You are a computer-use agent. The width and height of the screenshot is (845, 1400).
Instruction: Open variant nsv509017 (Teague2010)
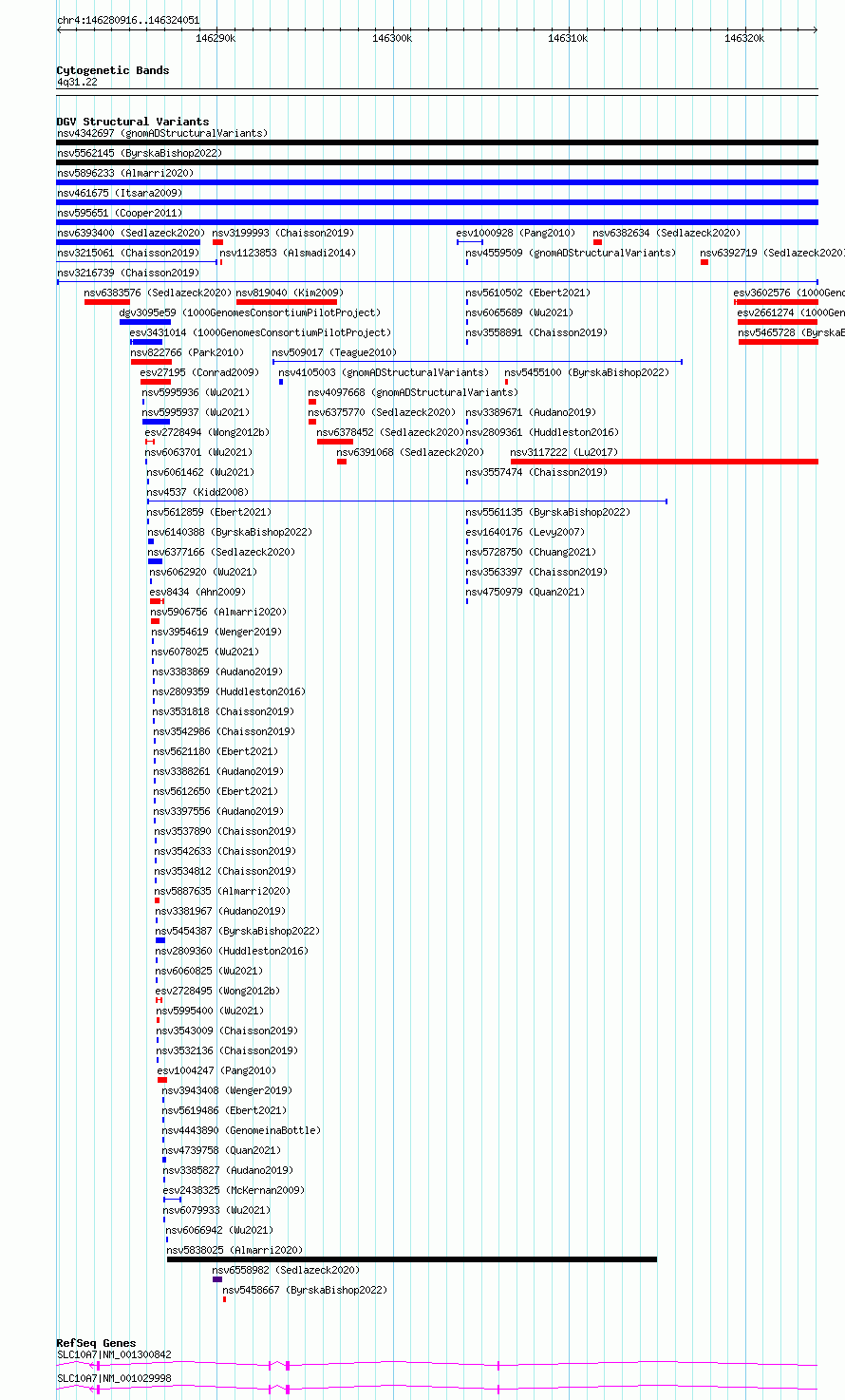(334, 352)
